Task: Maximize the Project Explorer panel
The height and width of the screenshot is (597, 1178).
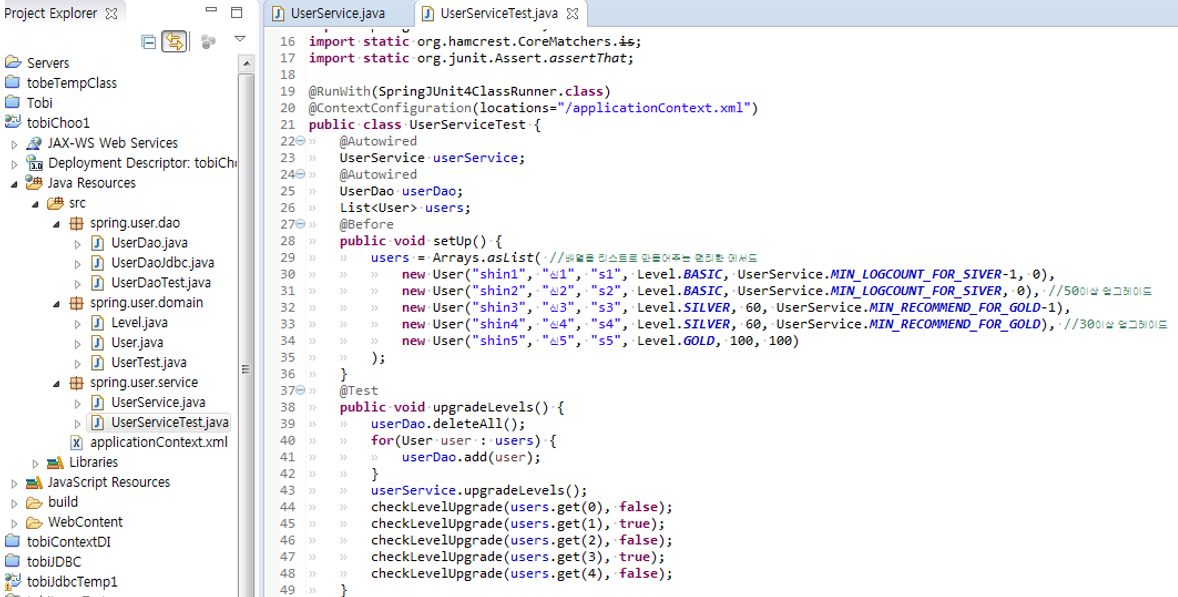Action: click(x=237, y=12)
